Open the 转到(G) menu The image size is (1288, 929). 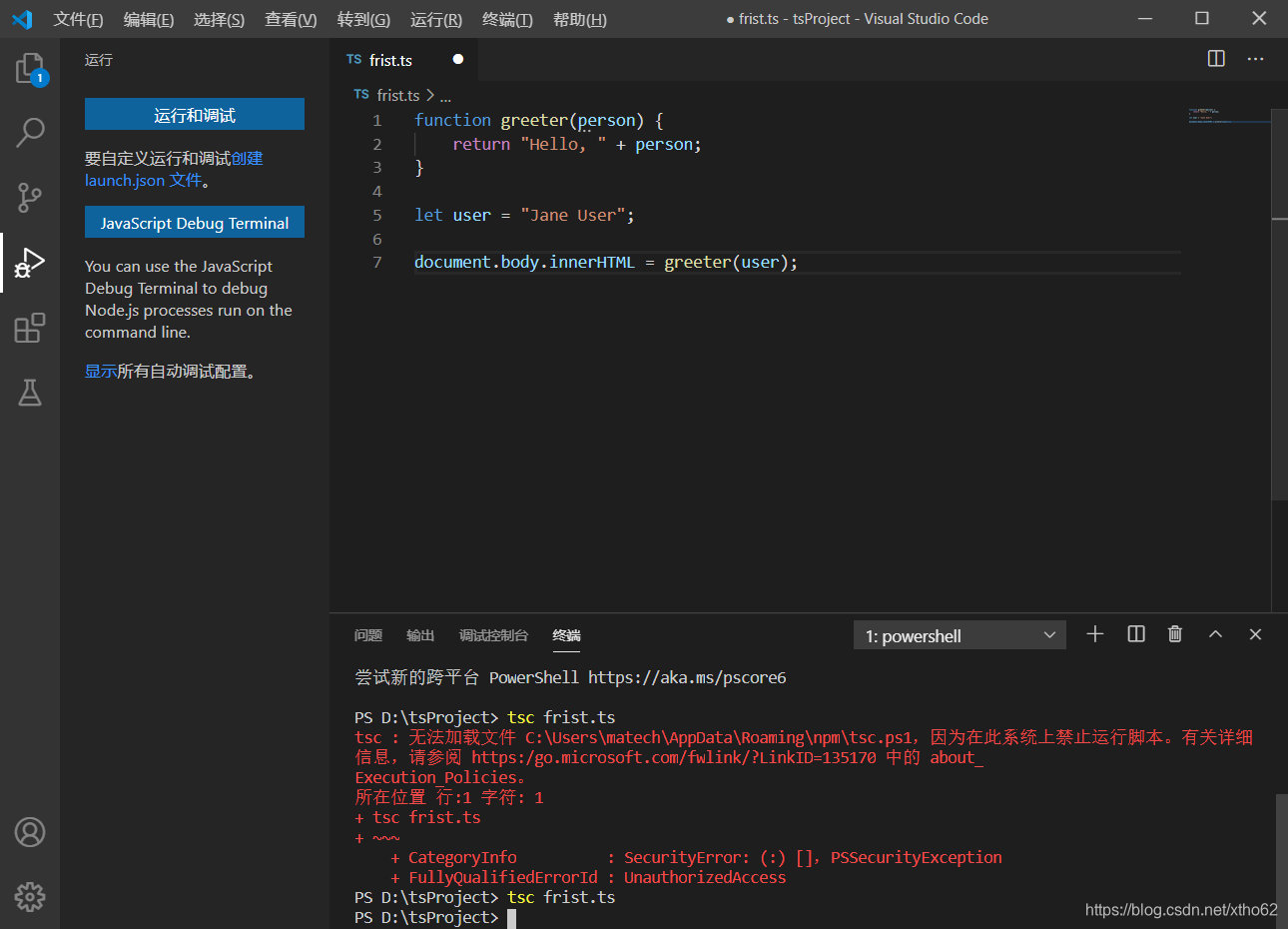pos(363,19)
